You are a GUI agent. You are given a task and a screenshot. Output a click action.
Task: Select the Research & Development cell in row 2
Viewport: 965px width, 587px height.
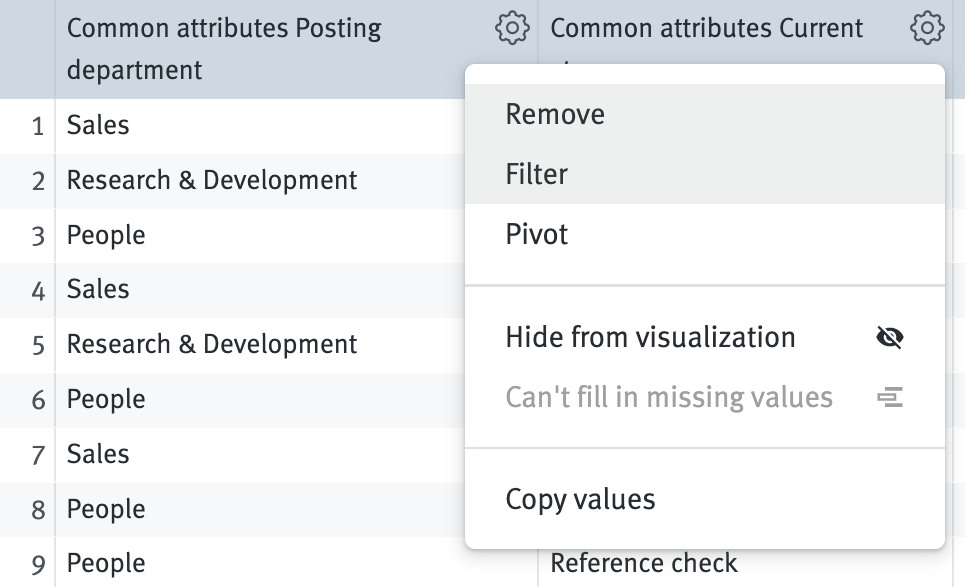coord(212,180)
